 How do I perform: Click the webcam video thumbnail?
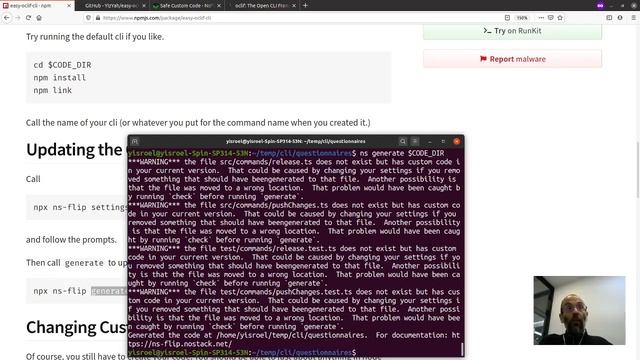click(579, 310)
